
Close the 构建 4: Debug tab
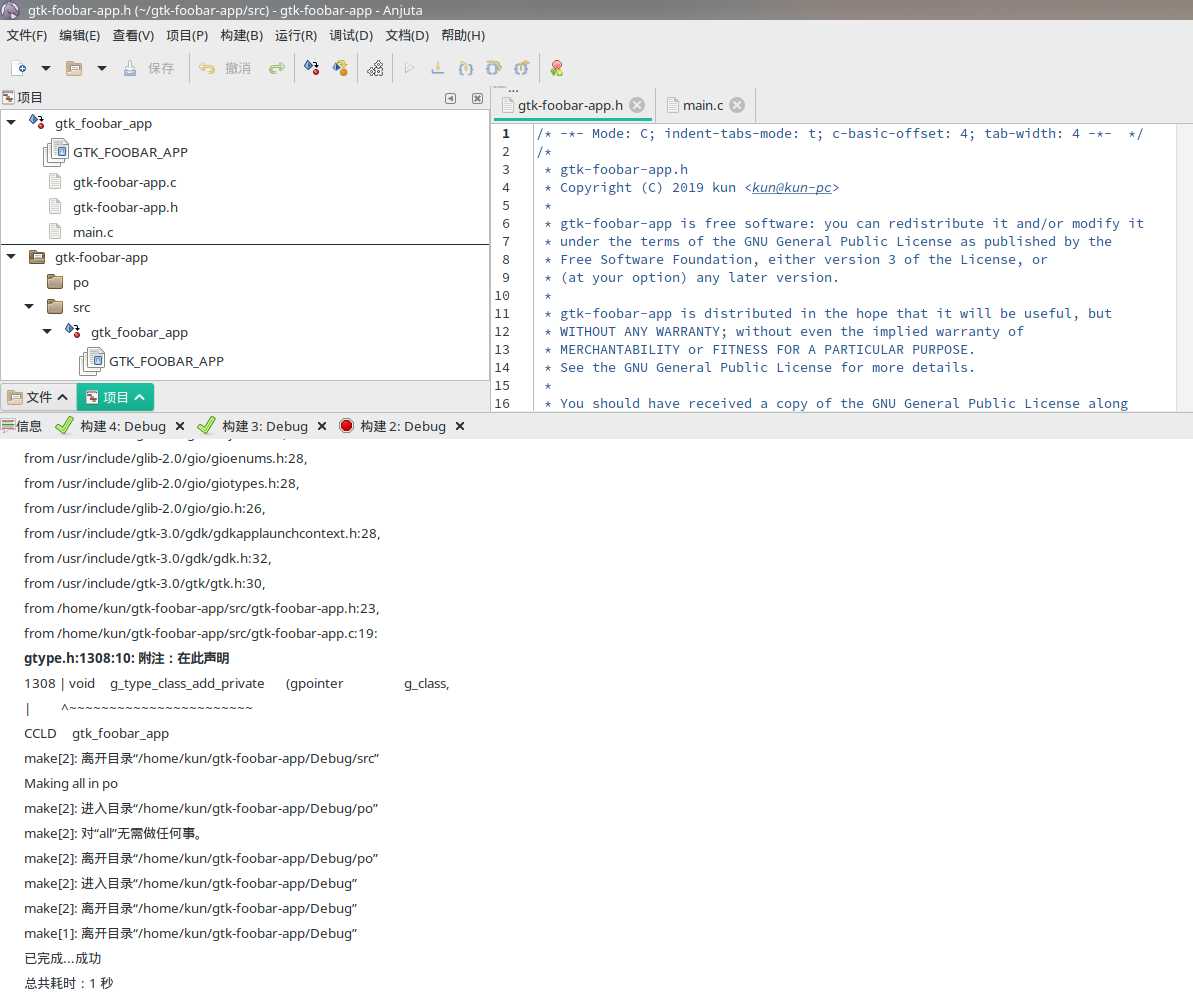(x=180, y=426)
